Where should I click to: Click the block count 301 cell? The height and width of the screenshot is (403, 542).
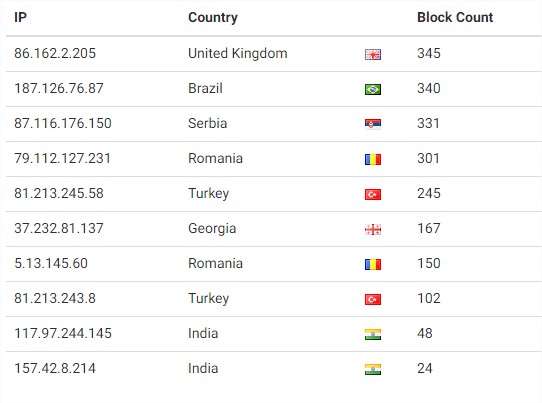point(428,158)
